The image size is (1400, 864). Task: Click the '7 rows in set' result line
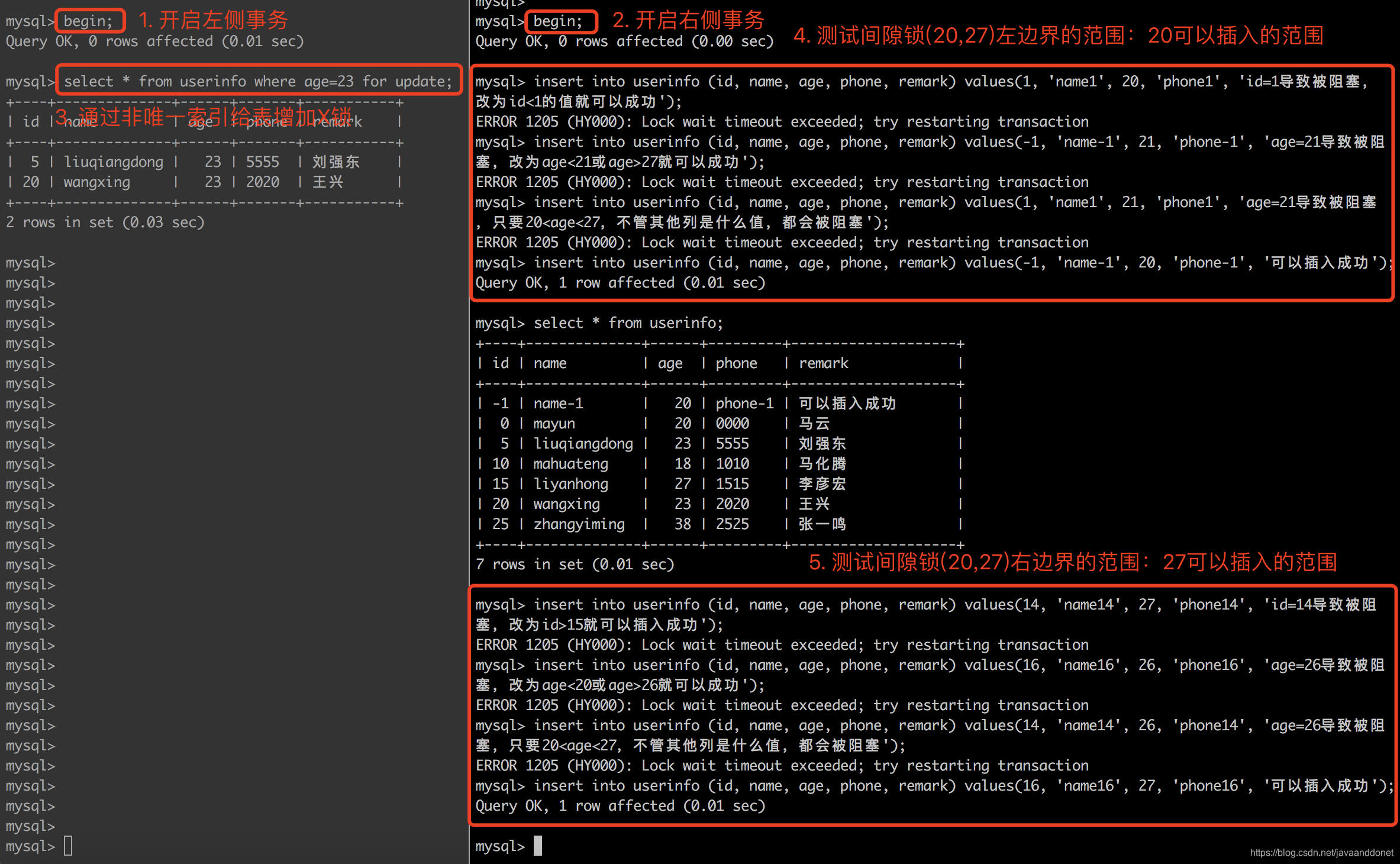[575, 564]
